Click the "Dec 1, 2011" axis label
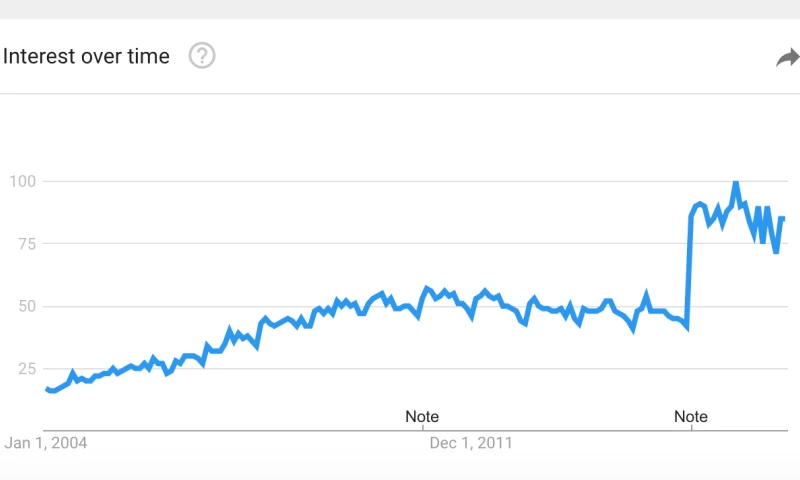This screenshot has height=480, width=800. (x=472, y=441)
